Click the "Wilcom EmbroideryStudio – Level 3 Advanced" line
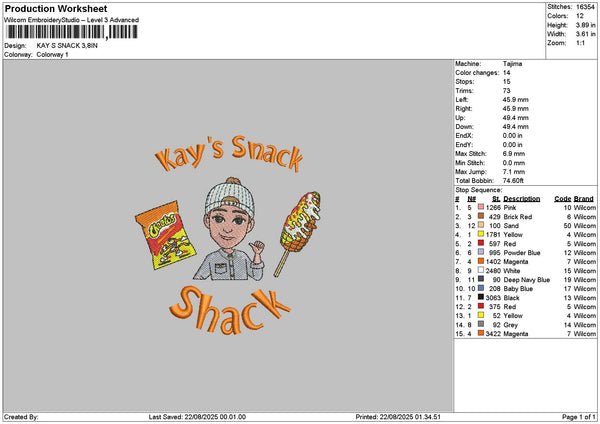This screenshot has height=424, width=600. 72,20
